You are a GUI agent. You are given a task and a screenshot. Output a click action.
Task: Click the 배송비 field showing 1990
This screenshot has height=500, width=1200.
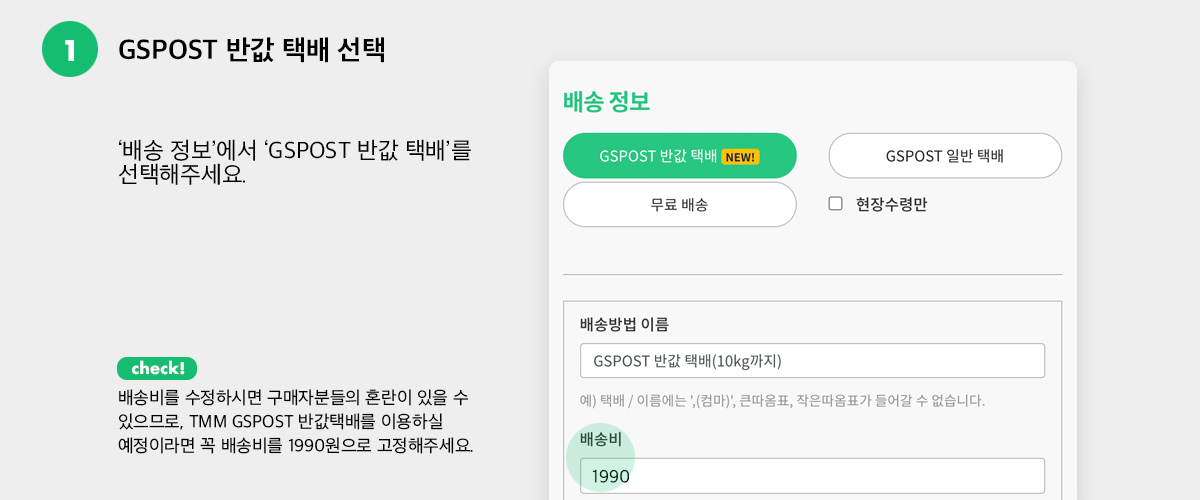click(x=812, y=476)
